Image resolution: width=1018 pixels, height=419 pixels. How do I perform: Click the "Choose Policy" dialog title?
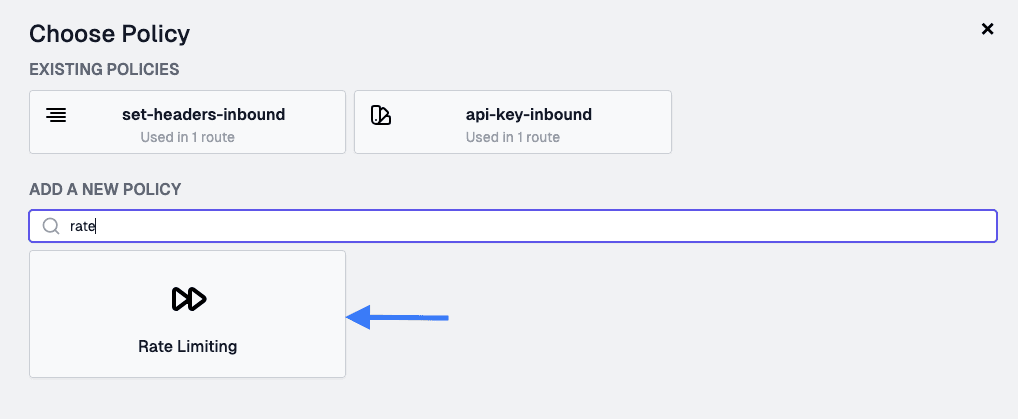[x=110, y=34]
